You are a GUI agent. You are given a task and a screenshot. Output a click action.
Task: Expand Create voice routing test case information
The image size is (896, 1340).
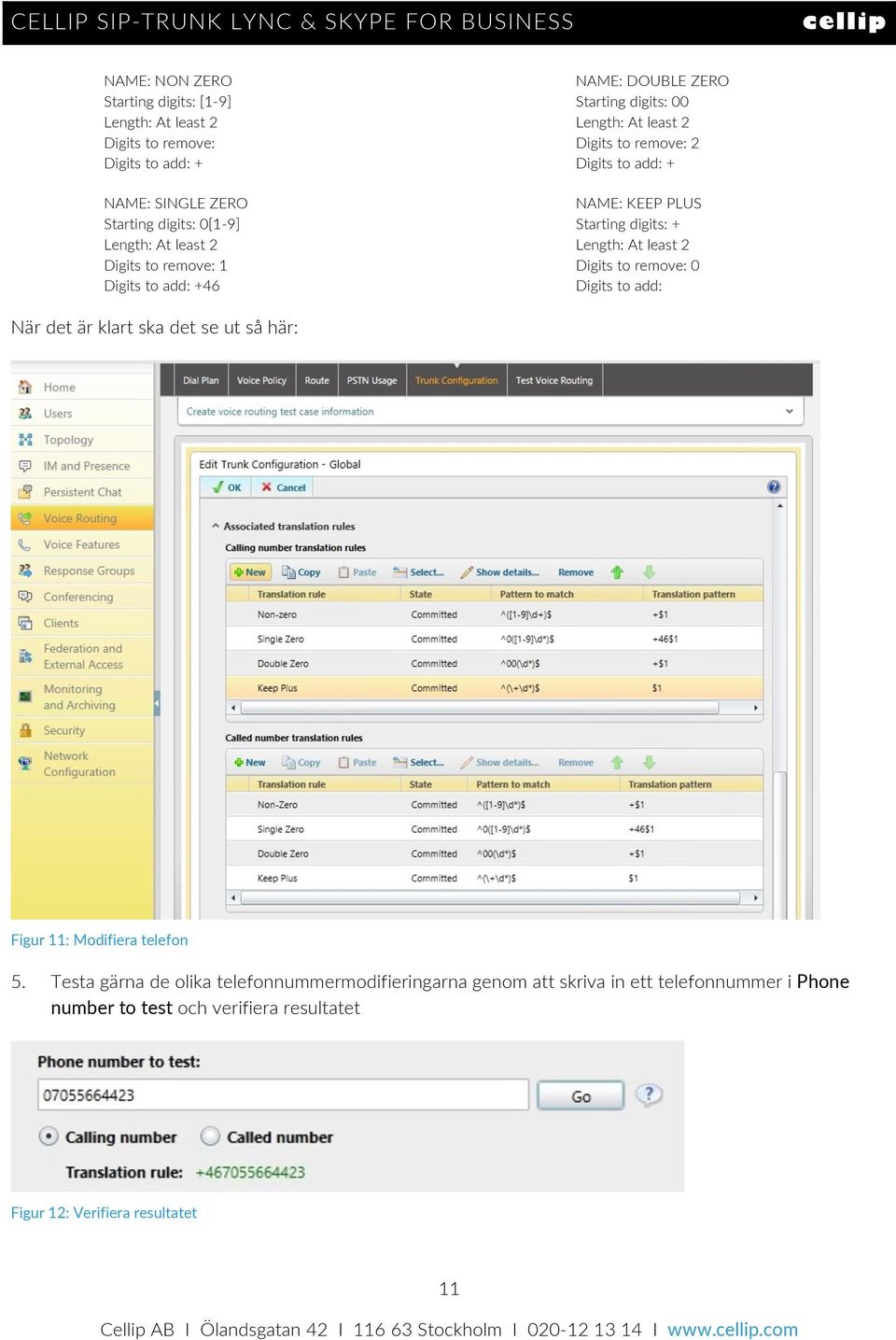[790, 411]
